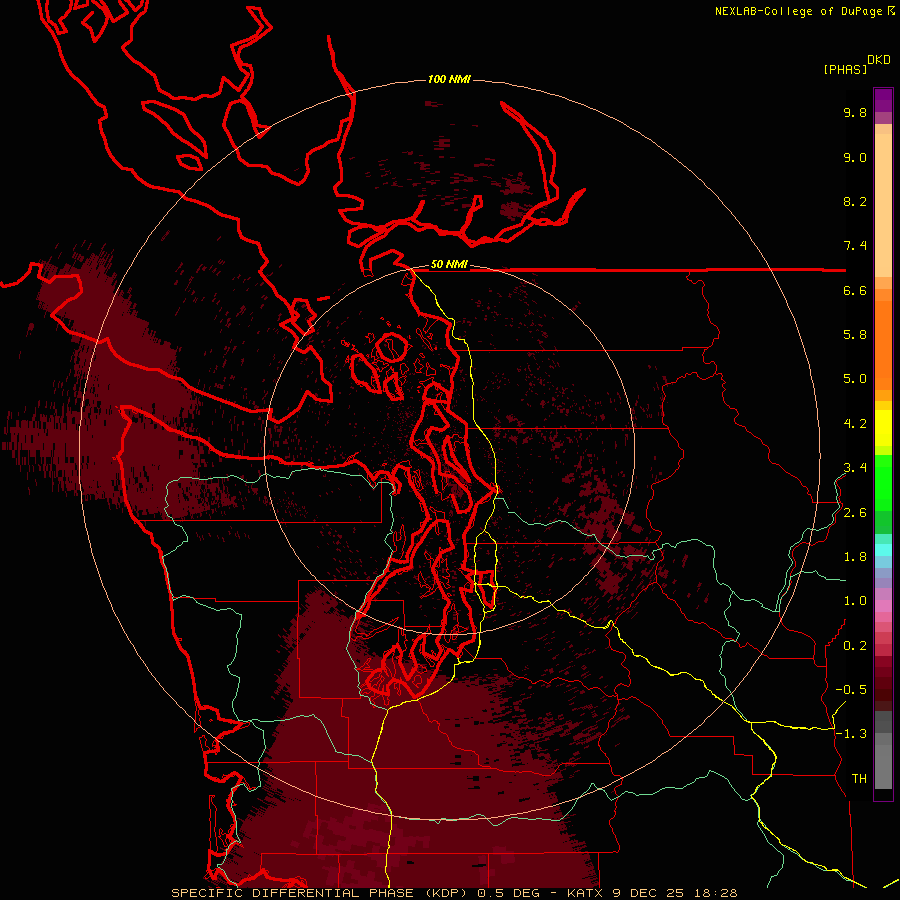The height and width of the screenshot is (900, 900).
Task: Click the 2.6 scale value
Action: pos(855,513)
